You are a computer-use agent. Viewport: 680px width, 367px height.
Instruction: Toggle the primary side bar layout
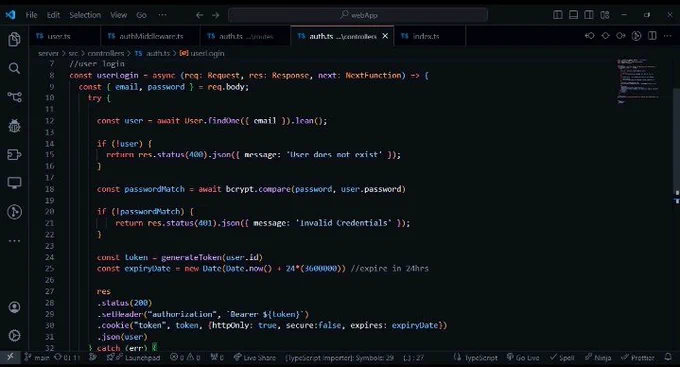tap(558, 15)
